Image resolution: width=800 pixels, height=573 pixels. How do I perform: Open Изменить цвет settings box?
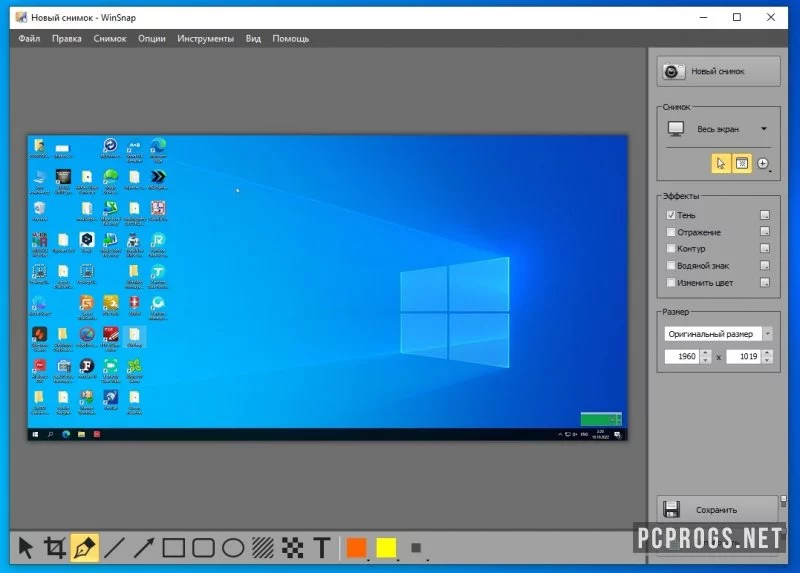[x=765, y=282]
